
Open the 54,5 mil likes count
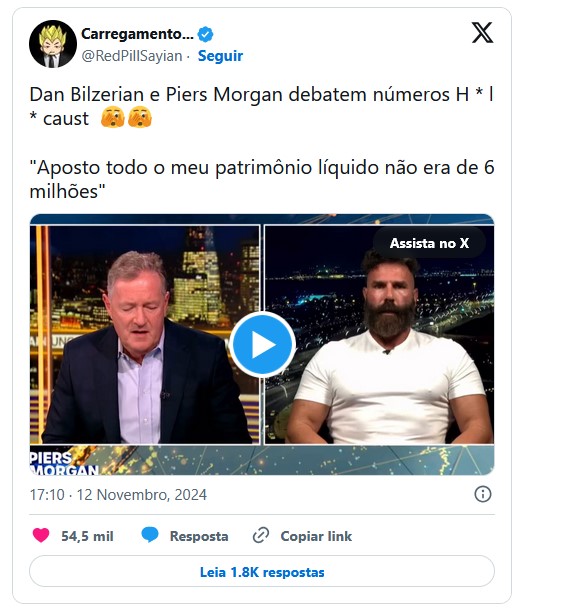click(87, 536)
